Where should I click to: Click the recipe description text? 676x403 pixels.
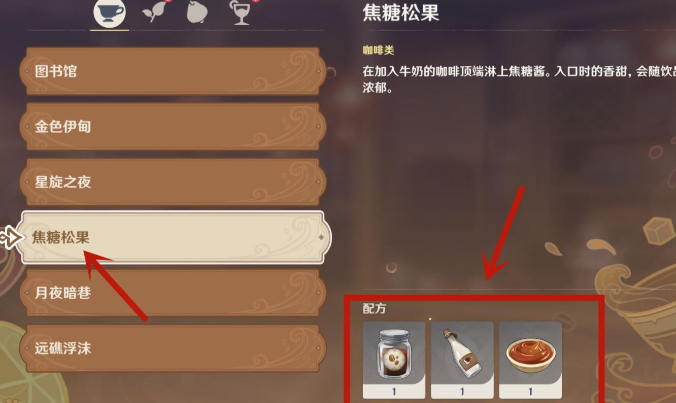[x=519, y=79]
